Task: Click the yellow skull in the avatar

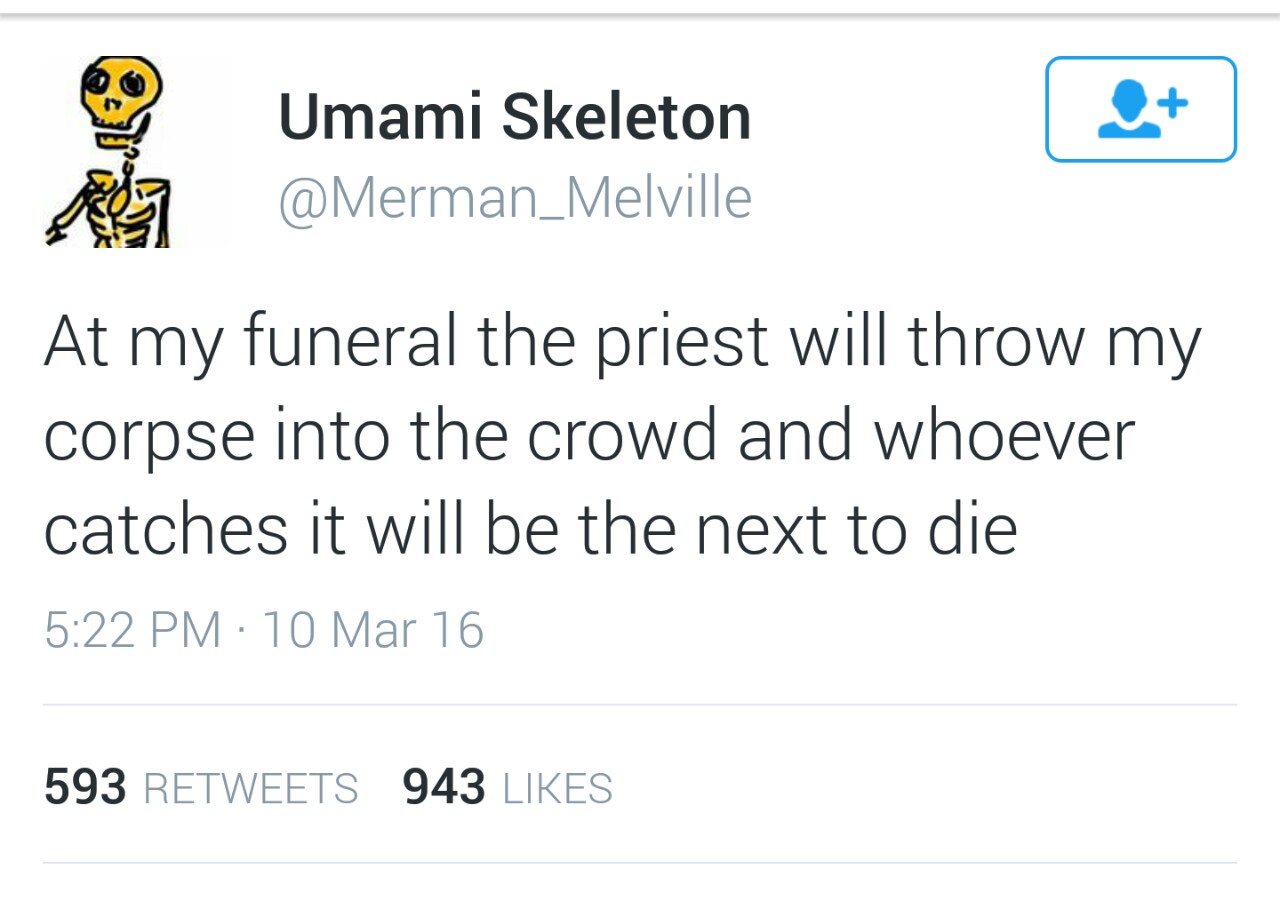Action: (122, 90)
